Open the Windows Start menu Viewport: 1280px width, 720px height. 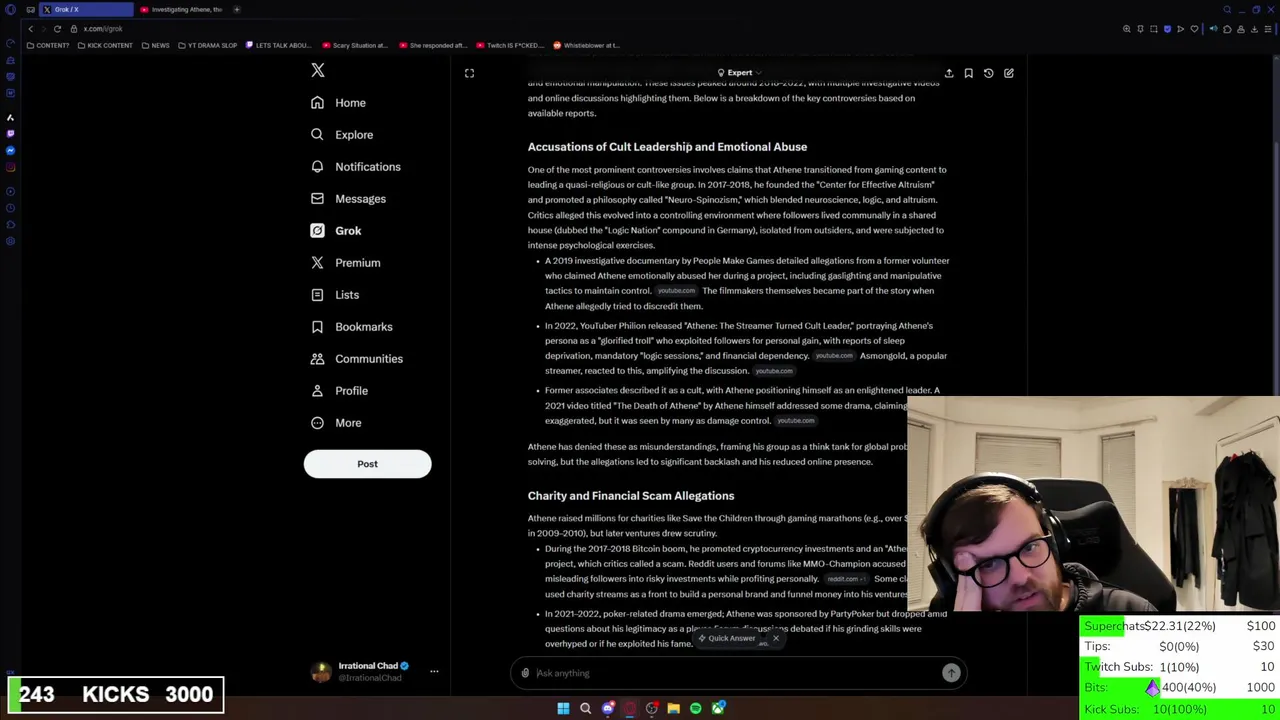coord(563,708)
